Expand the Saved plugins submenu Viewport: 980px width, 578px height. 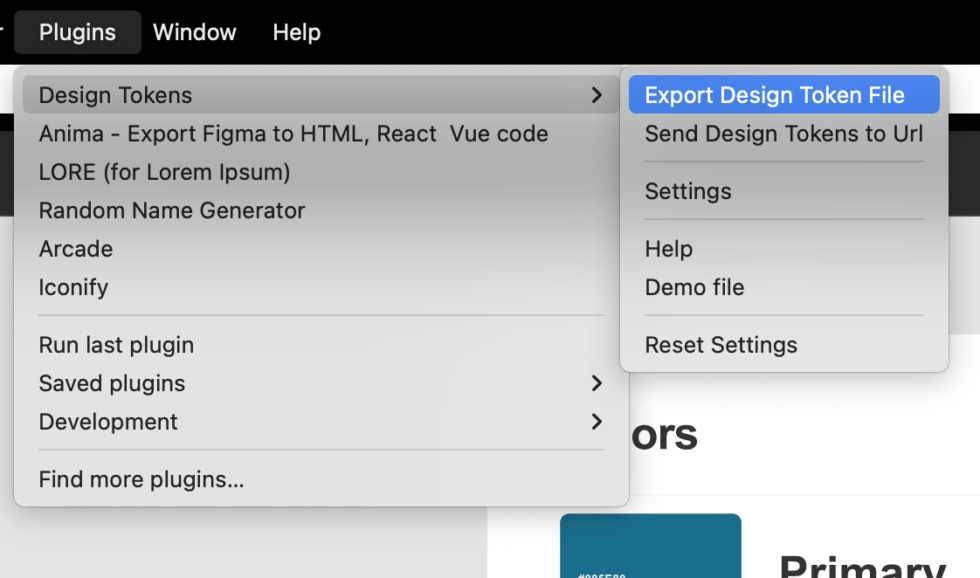click(x=111, y=384)
